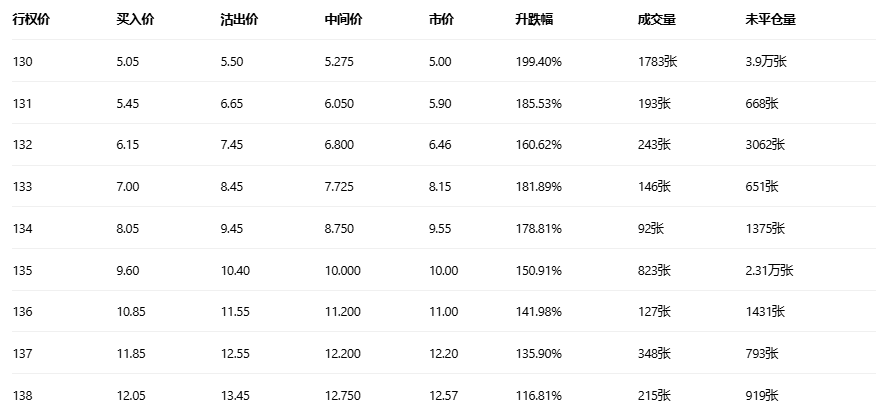The image size is (879, 416).
Task: Select the 138 strike price cell
Action: click(x=22, y=396)
